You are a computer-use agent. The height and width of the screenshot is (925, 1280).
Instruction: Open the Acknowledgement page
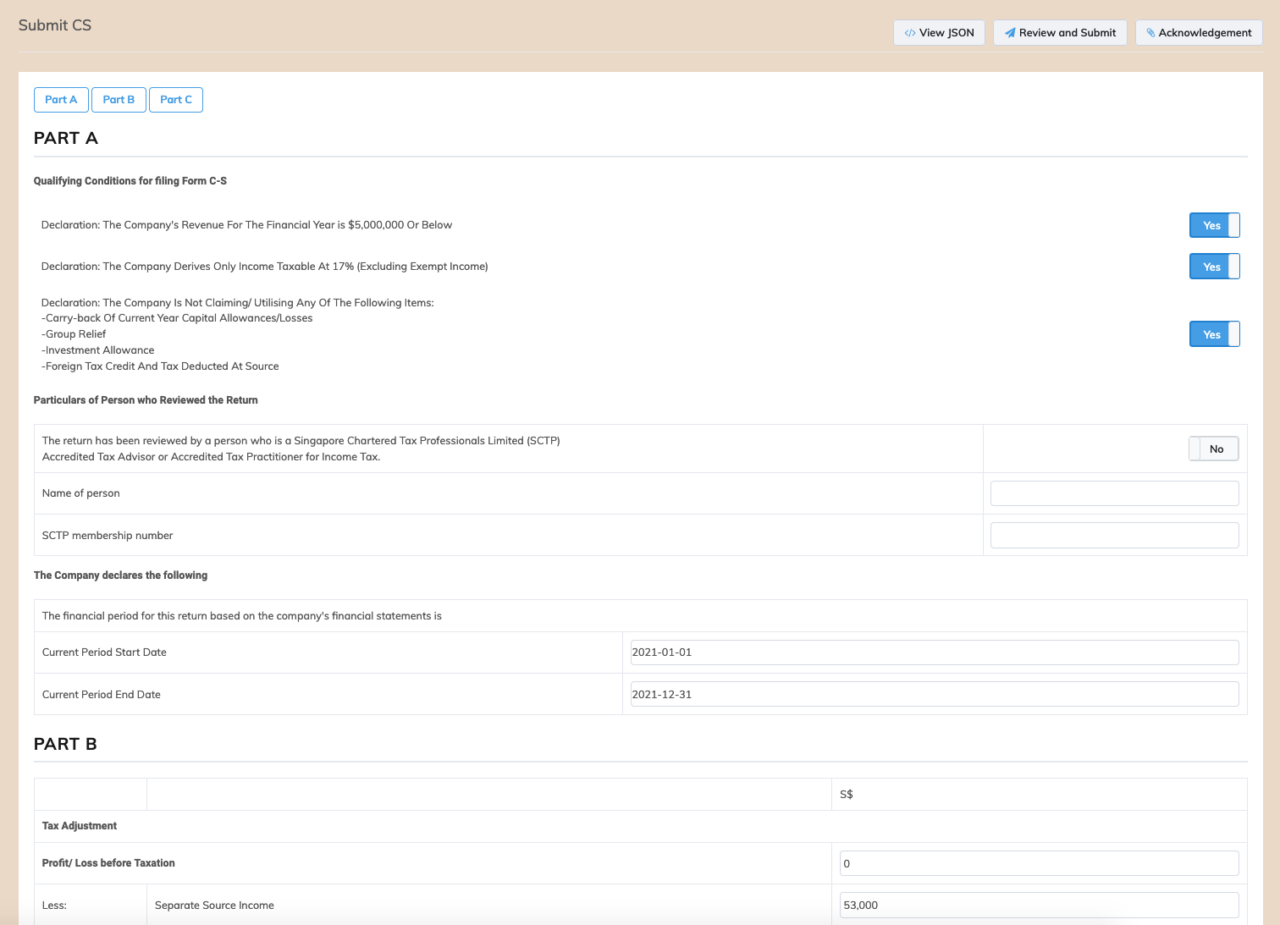[1198, 33]
